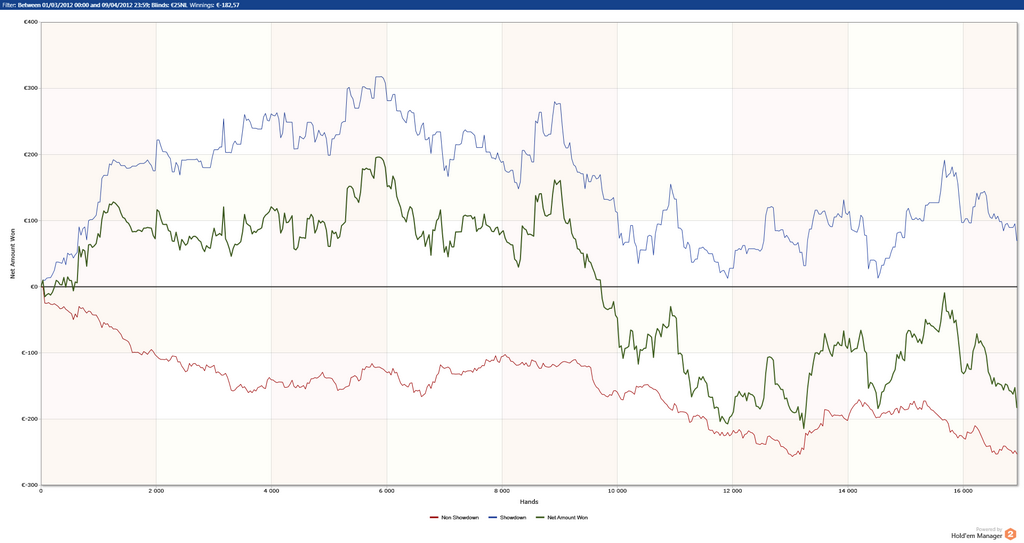Click the '6 000' x-axis label
Screen dimensions: 1024x543
387,491
